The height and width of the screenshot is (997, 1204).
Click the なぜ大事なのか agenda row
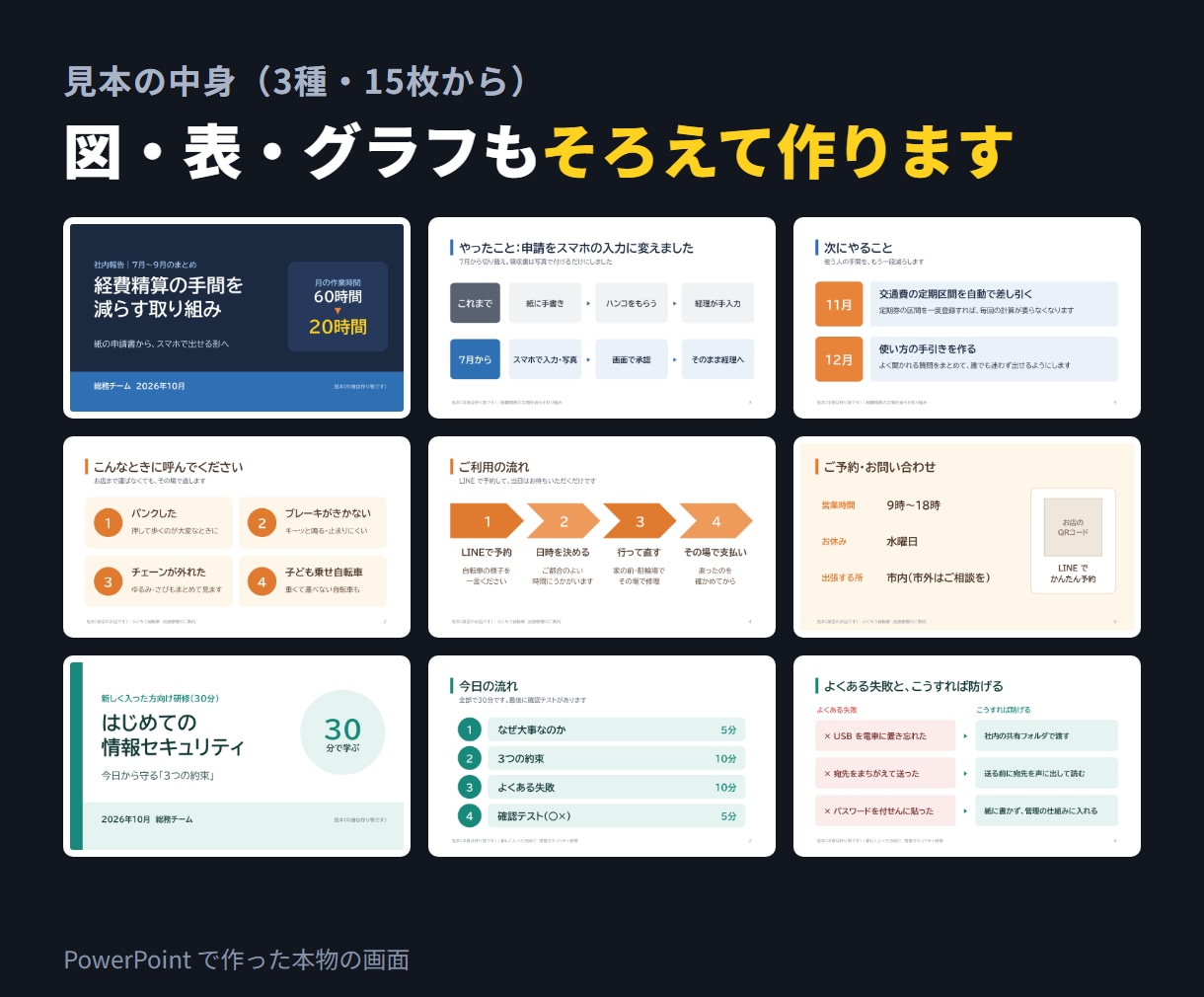tap(617, 729)
